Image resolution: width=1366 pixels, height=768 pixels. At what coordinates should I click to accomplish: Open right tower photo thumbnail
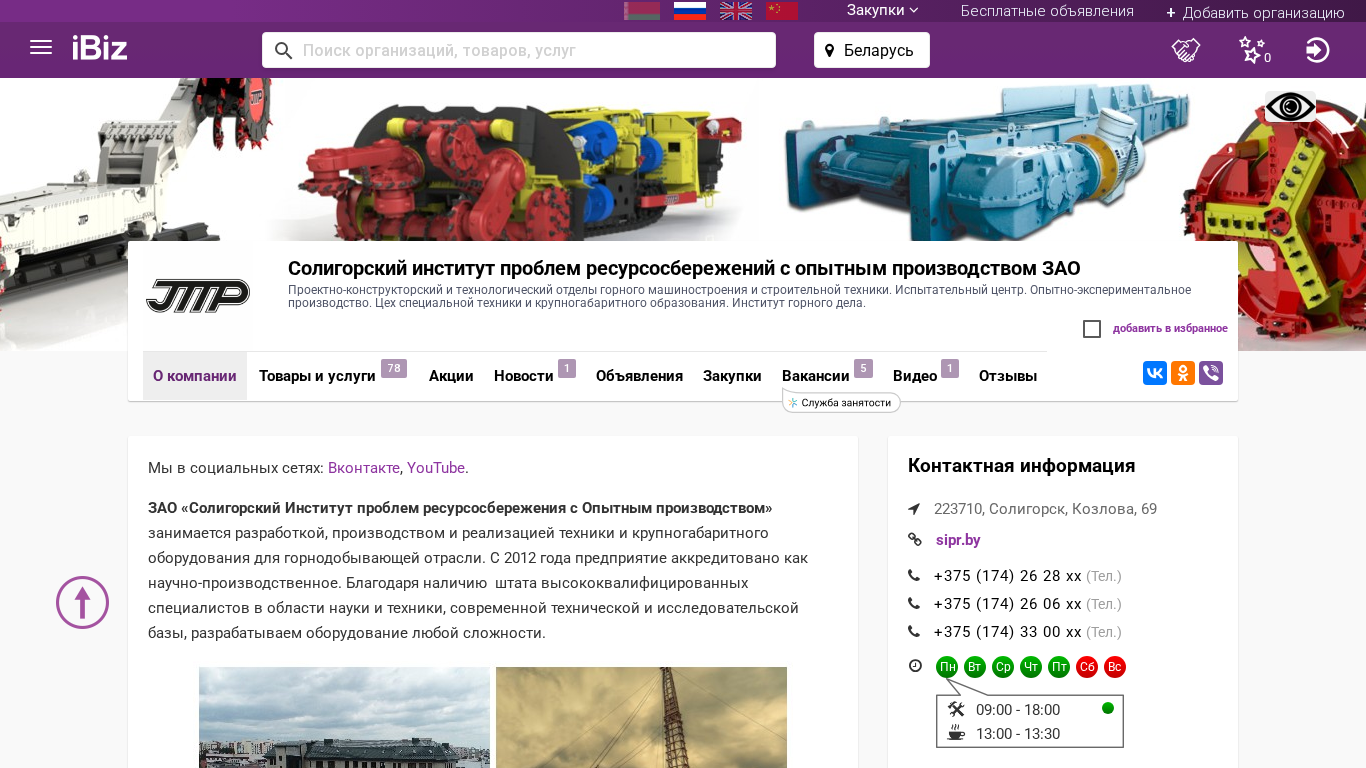641,717
